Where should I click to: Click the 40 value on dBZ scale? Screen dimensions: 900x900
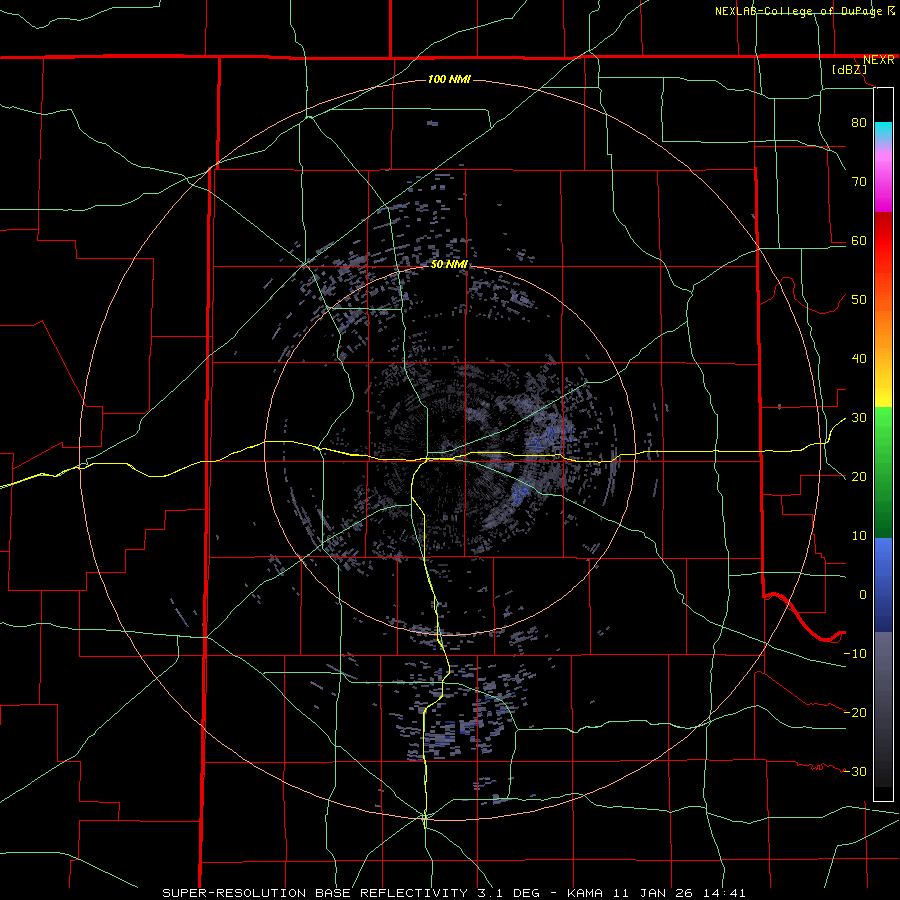(x=859, y=359)
